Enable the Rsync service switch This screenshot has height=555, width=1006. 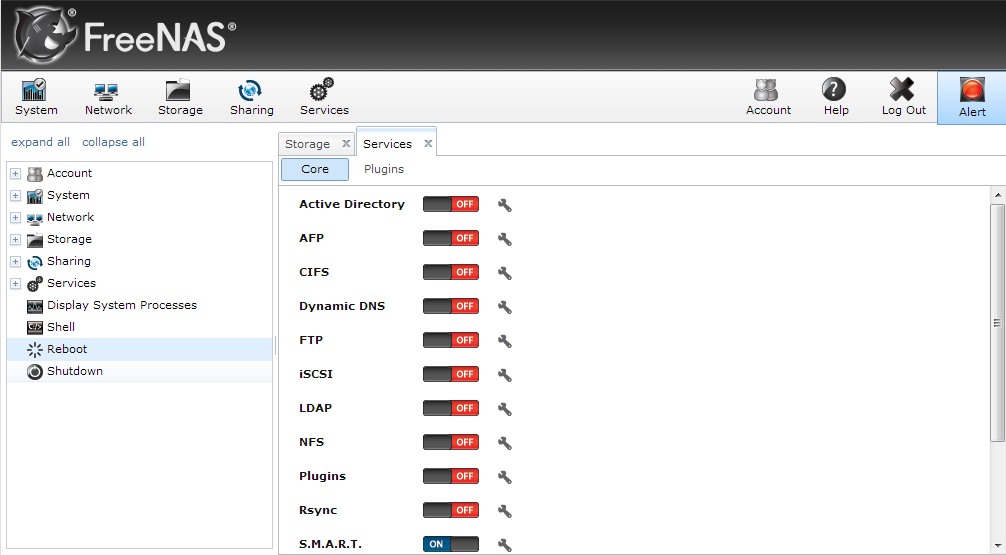click(451, 510)
